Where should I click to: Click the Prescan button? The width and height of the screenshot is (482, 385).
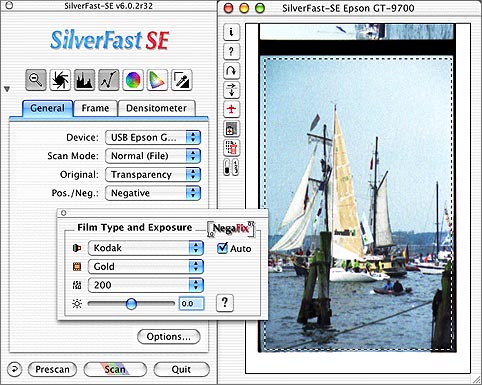52,369
